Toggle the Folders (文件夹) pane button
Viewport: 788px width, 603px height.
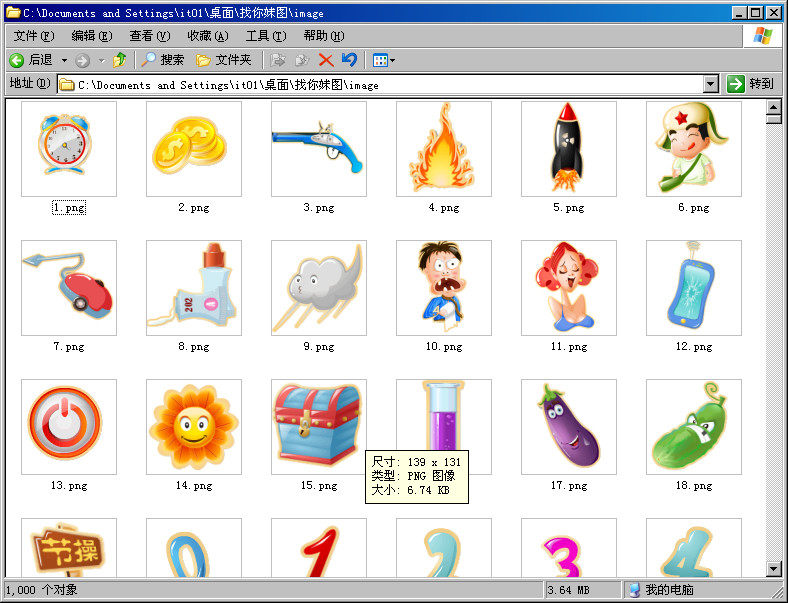click(224, 60)
